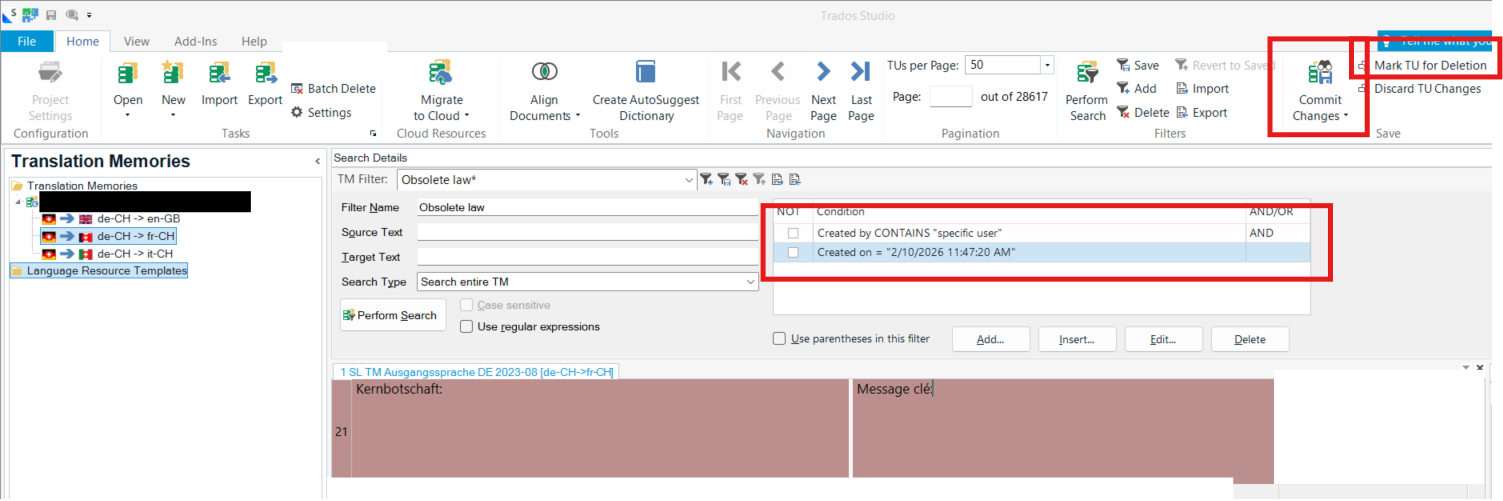
Task: Open the Search Type dropdown
Action: 751,282
